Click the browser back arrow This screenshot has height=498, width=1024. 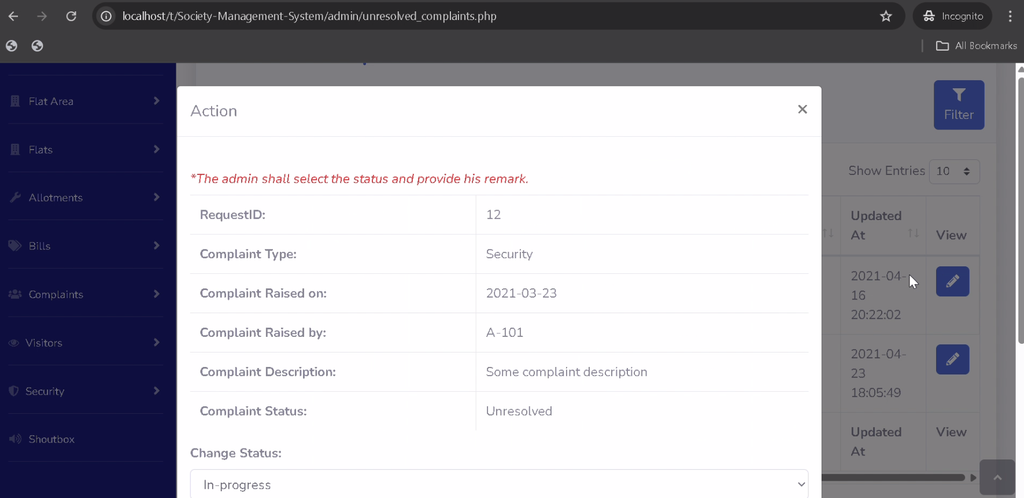(13, 16)
